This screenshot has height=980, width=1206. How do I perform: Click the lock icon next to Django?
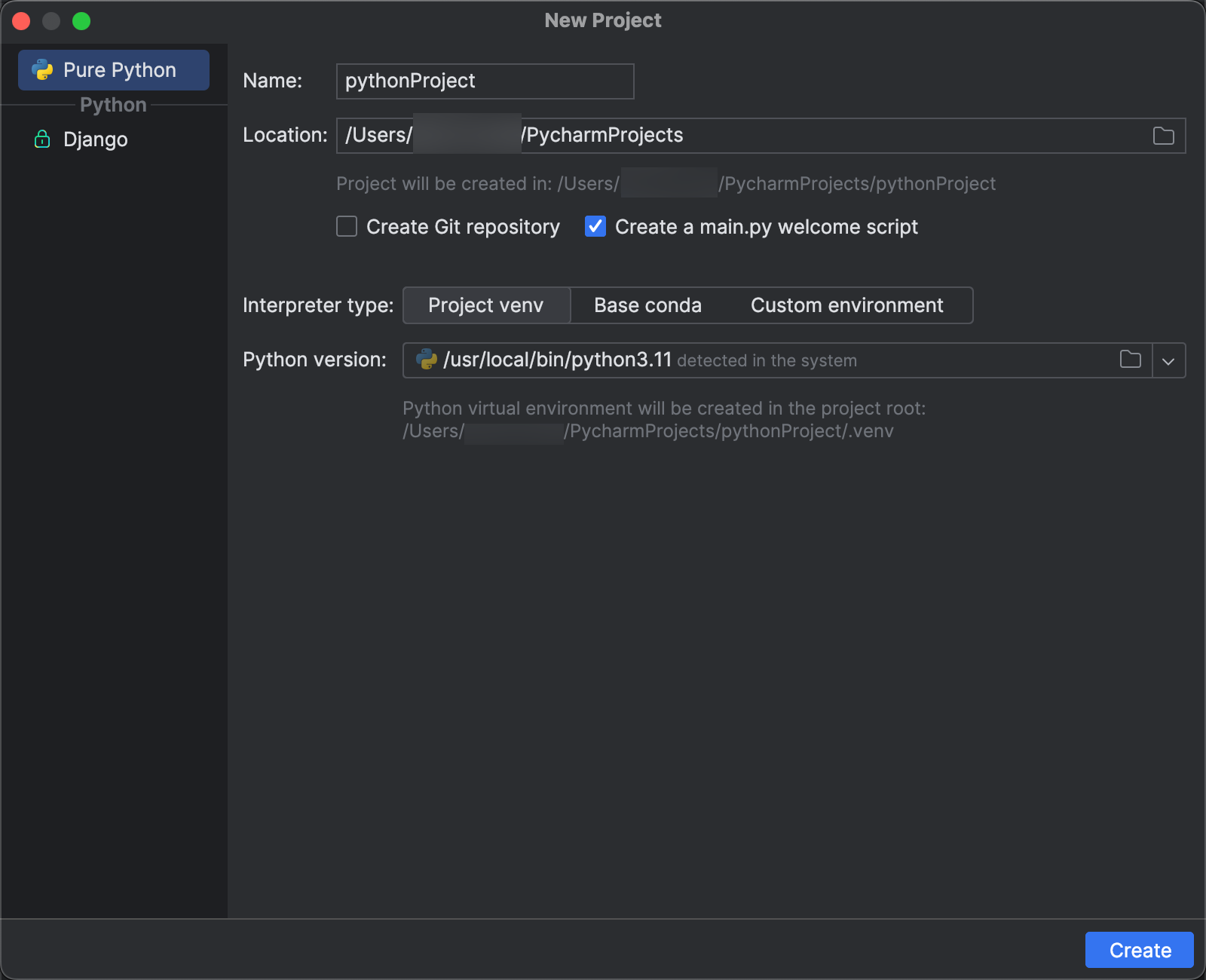pyautogui.click(x=41, y=139)
